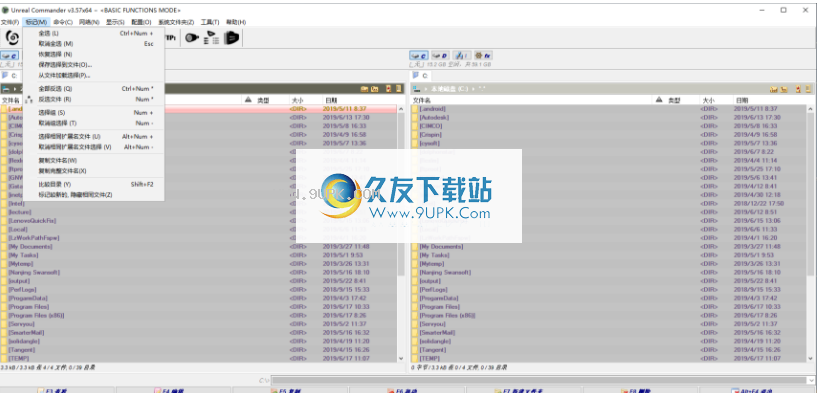Sort left panel by the date column header

[331, 100]
